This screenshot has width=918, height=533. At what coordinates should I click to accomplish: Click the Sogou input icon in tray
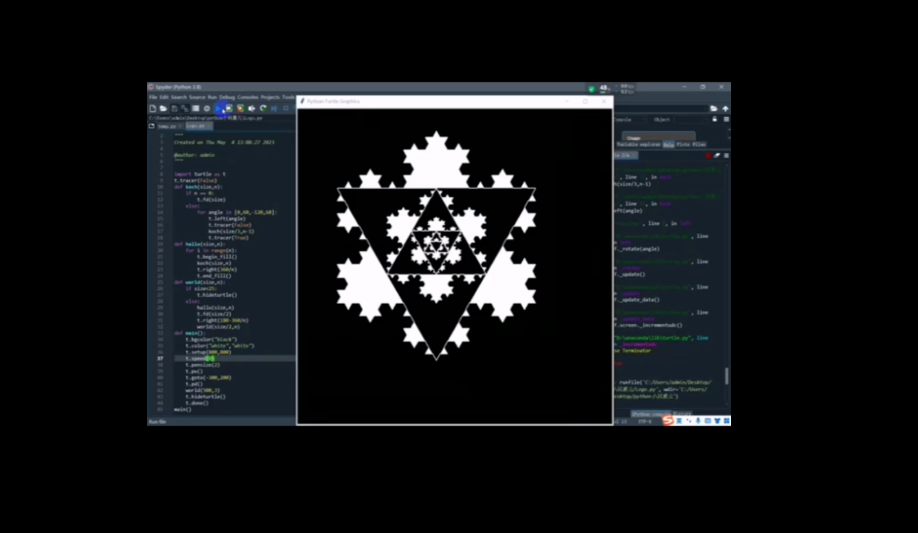point(667,420)
